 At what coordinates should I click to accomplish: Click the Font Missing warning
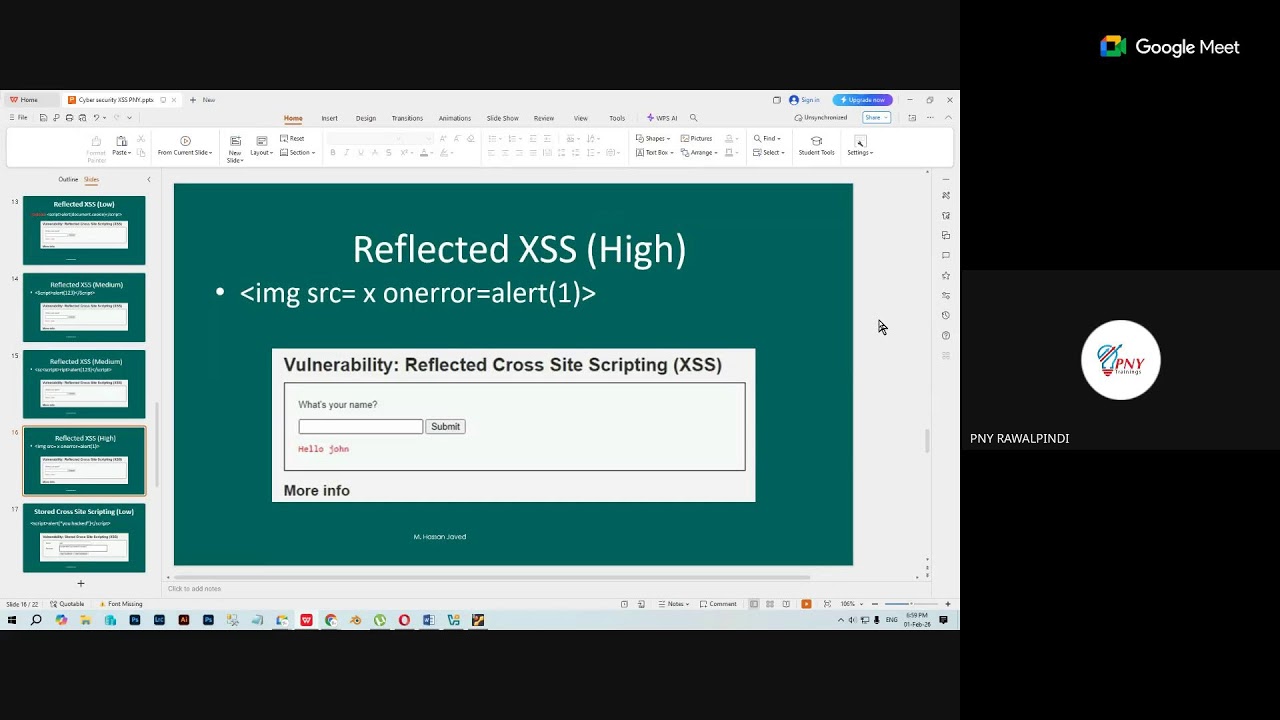[x=121, y=604]
